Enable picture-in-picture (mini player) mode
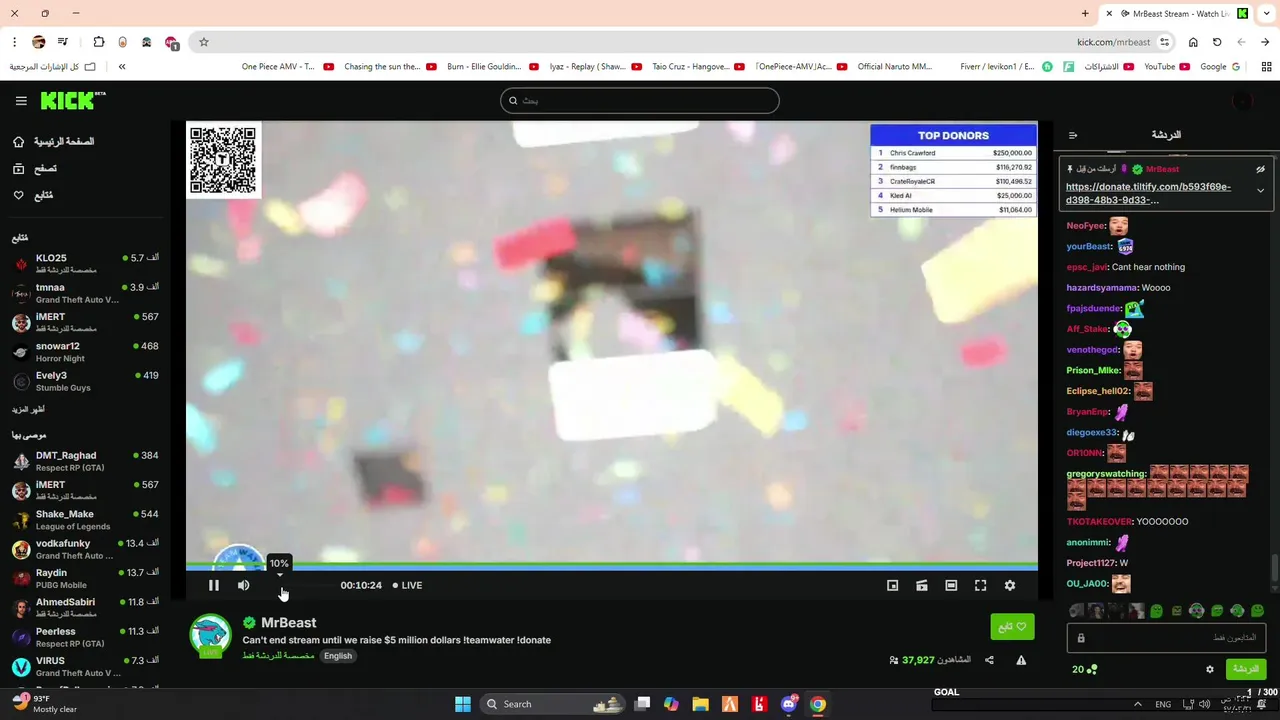 pos(893,585)
